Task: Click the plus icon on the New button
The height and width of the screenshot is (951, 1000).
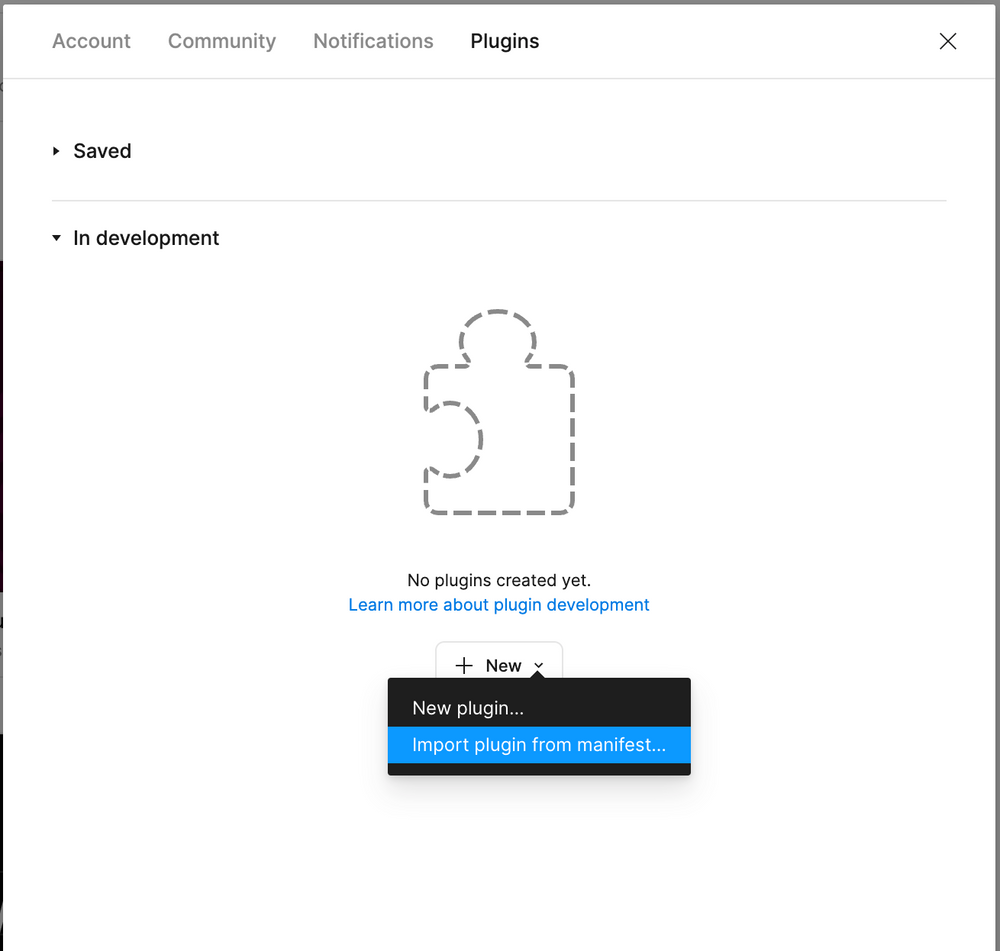Action: (x=464, y=665)
